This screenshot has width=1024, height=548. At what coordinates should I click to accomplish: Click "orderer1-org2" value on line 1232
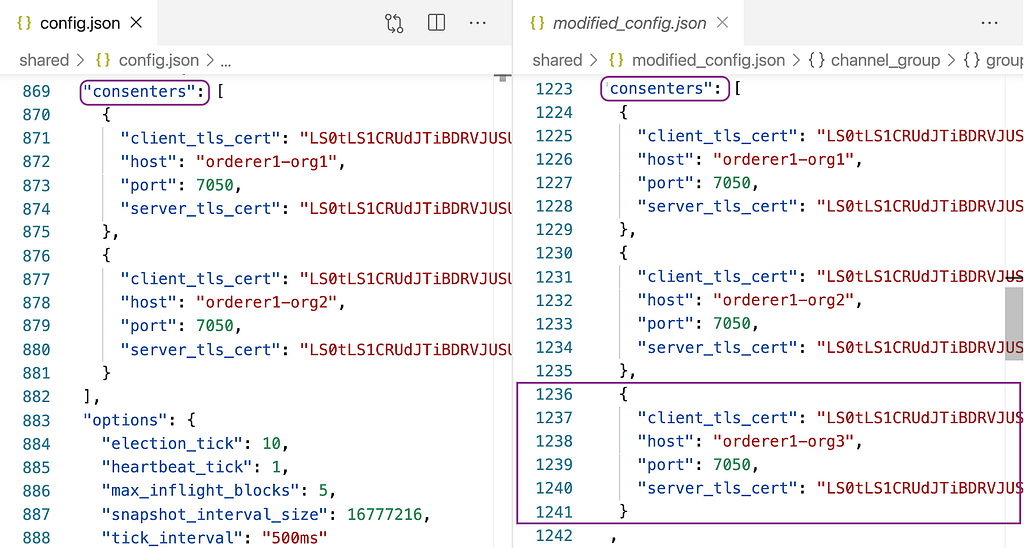[783, 300]
